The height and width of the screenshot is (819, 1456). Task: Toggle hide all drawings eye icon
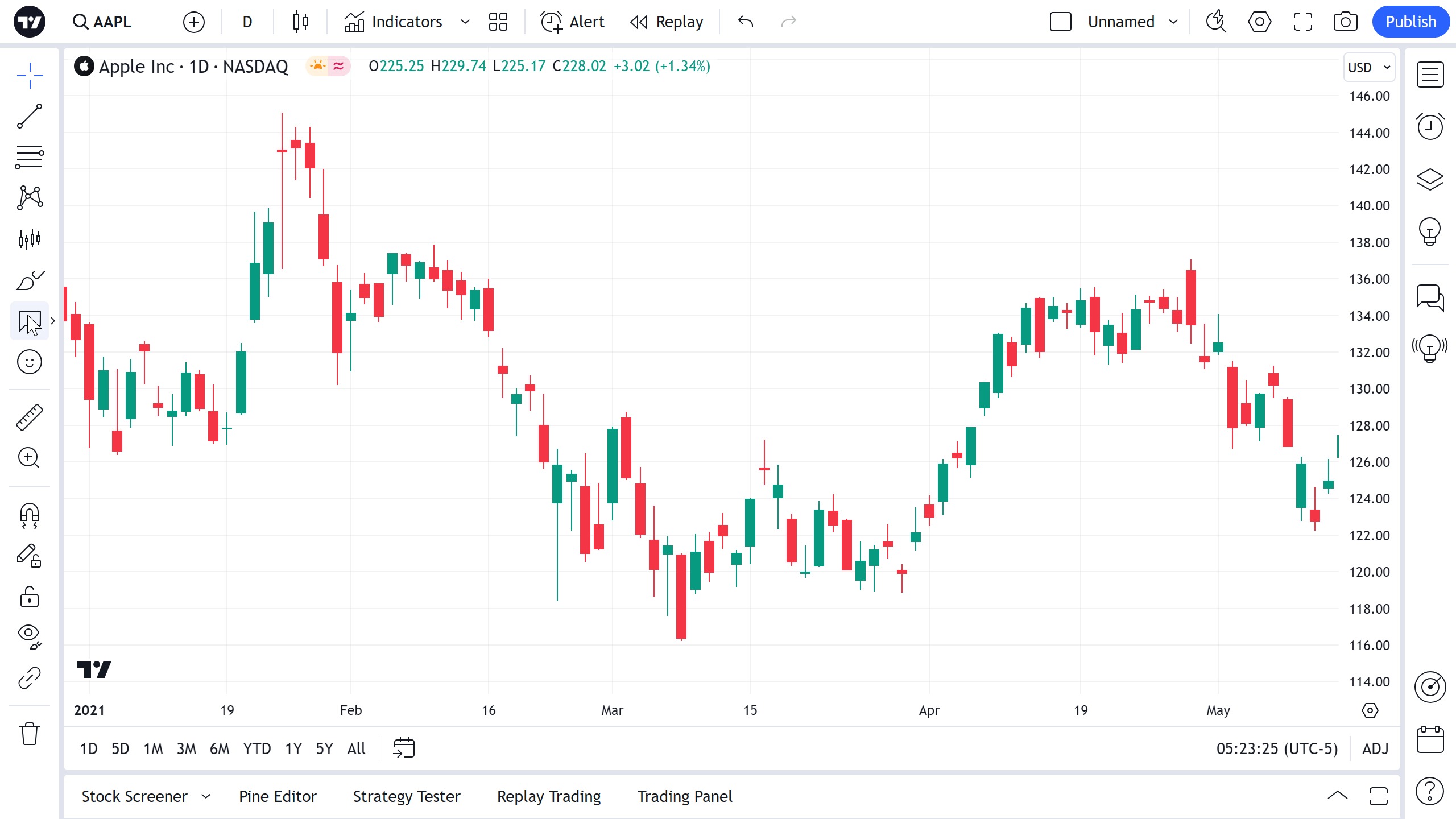(30, 636)
